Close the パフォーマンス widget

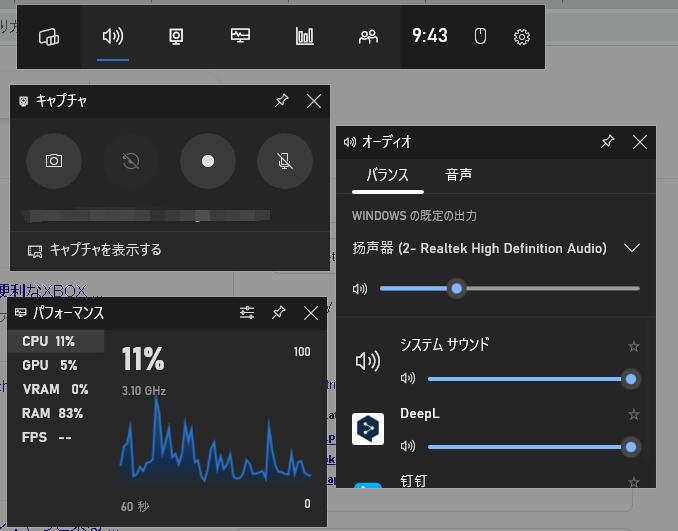311,313
